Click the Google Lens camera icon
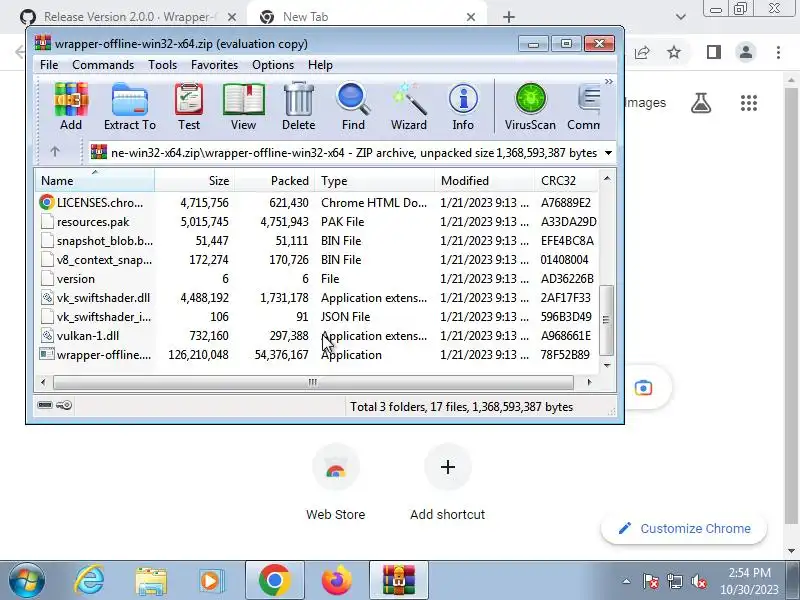 coord(643,388)
